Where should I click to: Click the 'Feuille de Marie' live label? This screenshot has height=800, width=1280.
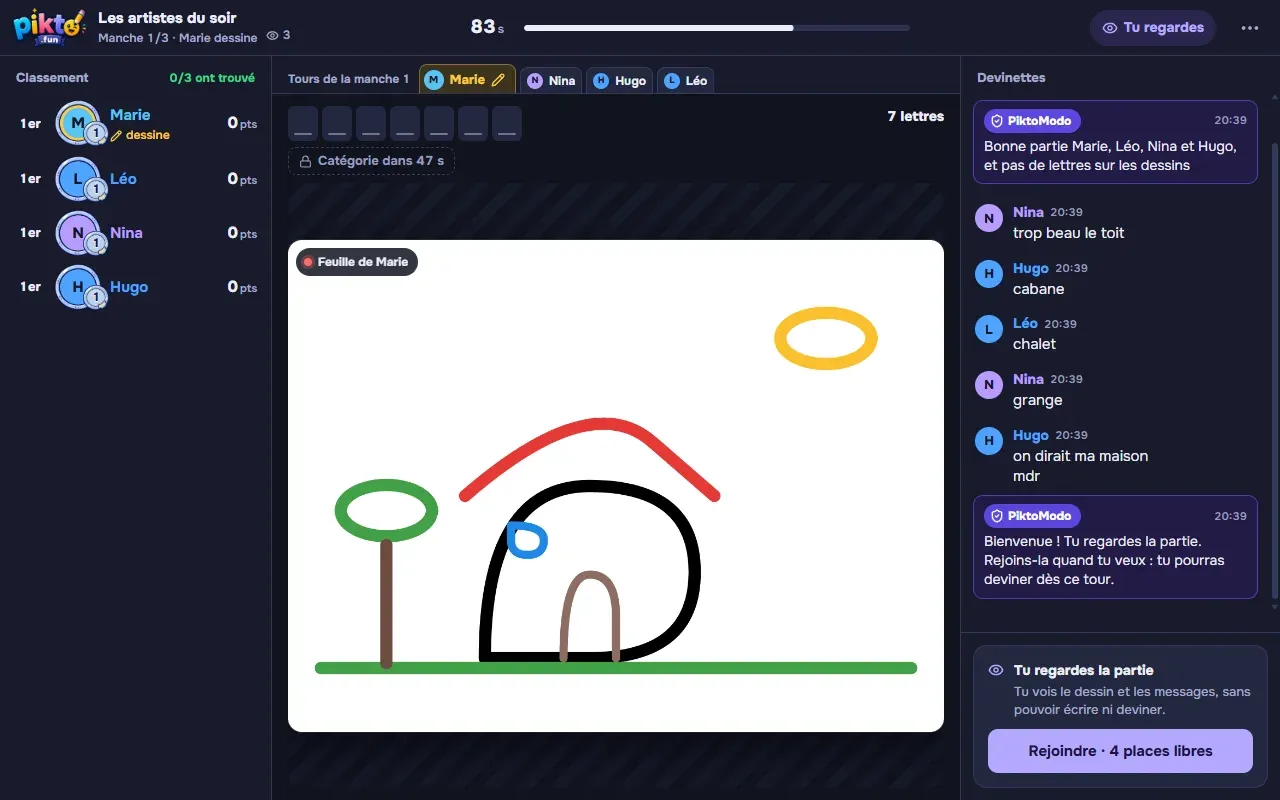pyautogui.click(x=357, y=262)
